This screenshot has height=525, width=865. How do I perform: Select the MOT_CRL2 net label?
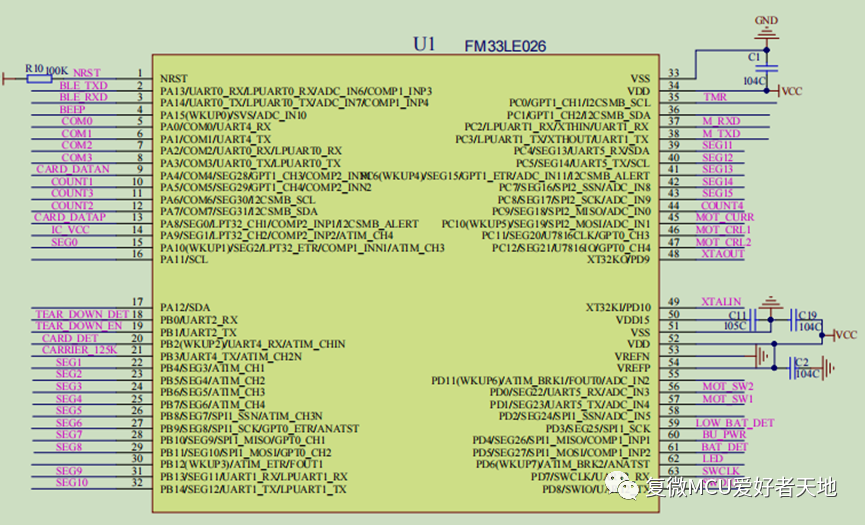coord(723,242)
